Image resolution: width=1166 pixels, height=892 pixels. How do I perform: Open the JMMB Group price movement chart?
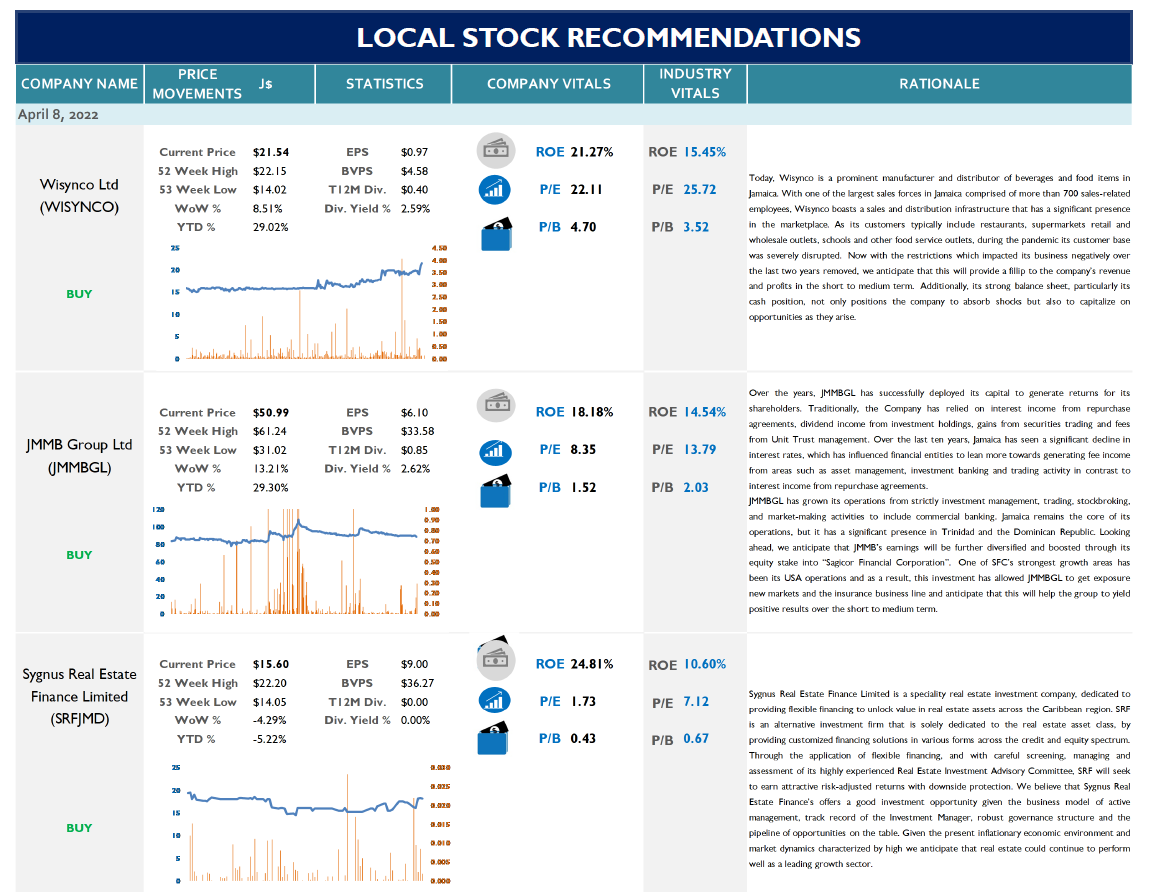(297, 562)
